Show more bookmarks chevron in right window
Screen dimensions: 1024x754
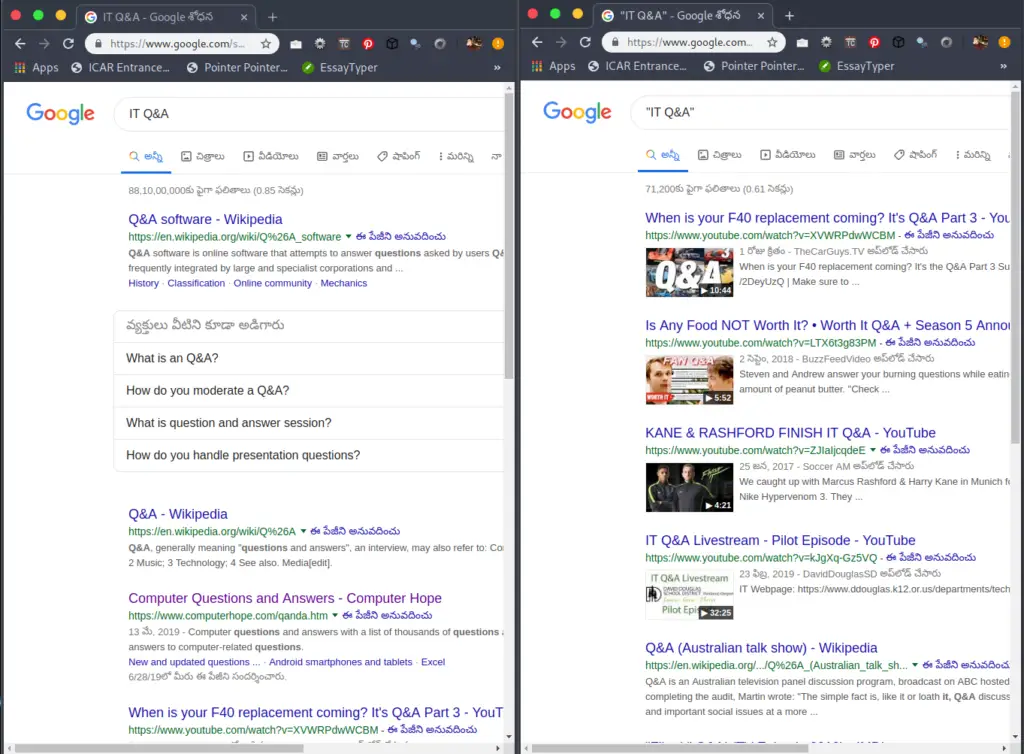(1003, 66)
